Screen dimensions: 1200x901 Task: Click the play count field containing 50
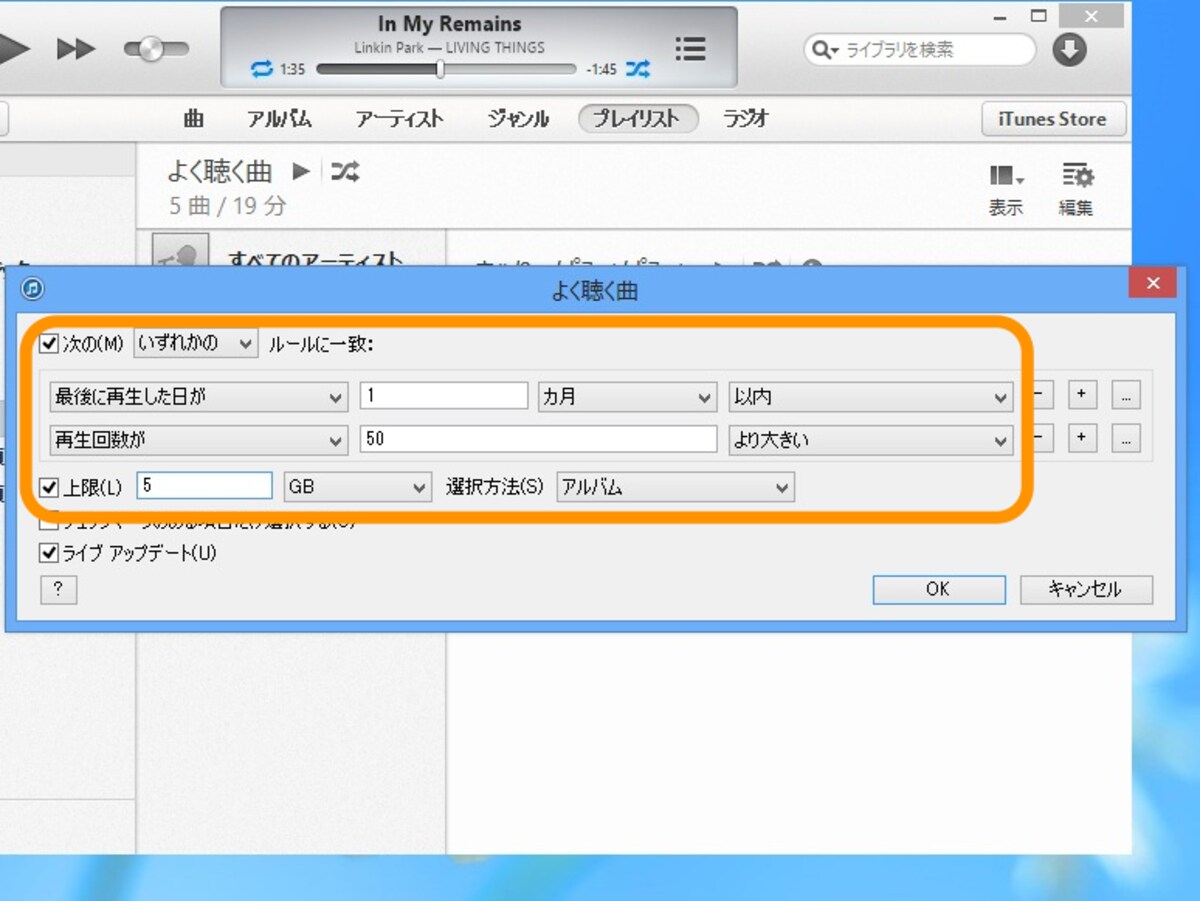point(538,439)
